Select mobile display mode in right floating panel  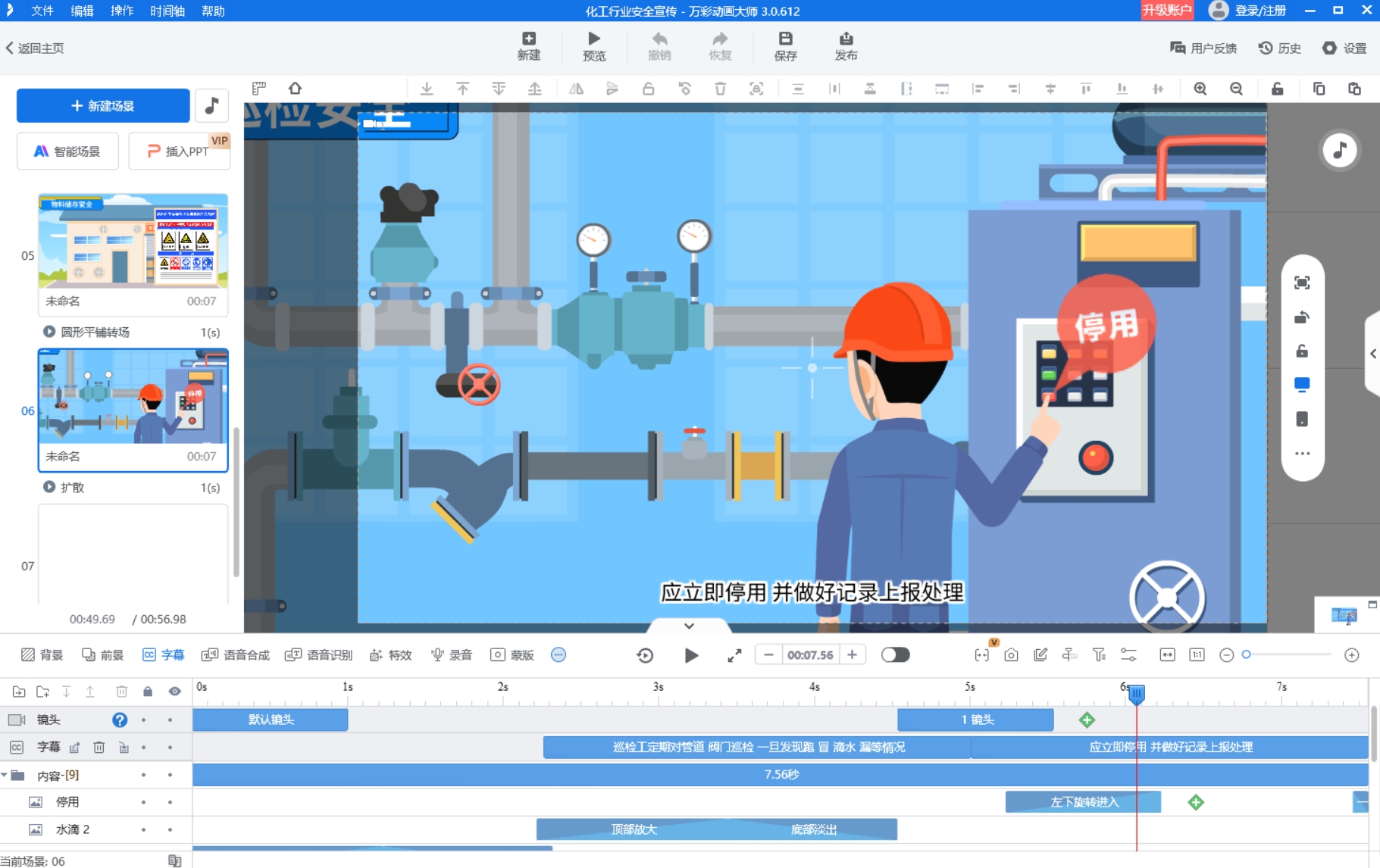(x=1302, y=419)
